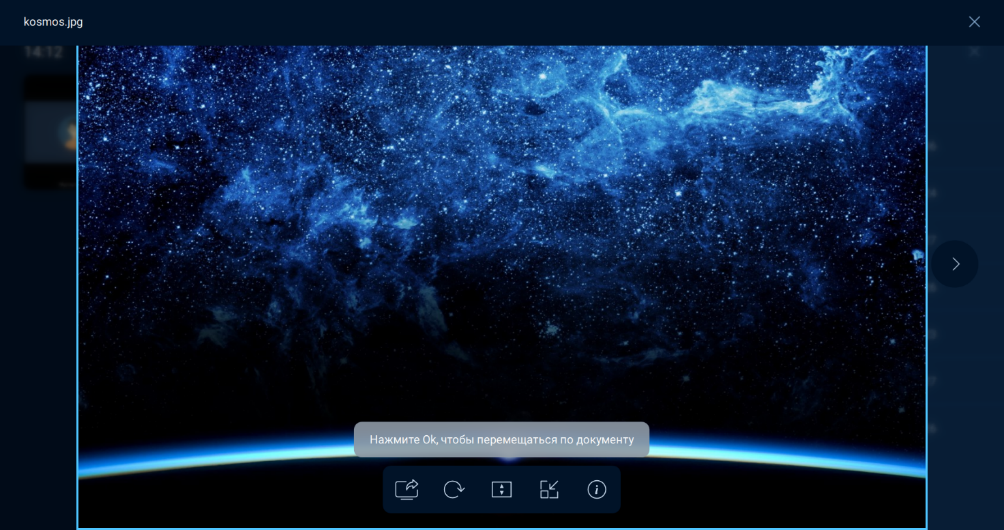Click the dark center of the space image
This screenshot has width=1004, height=530.
500,330
